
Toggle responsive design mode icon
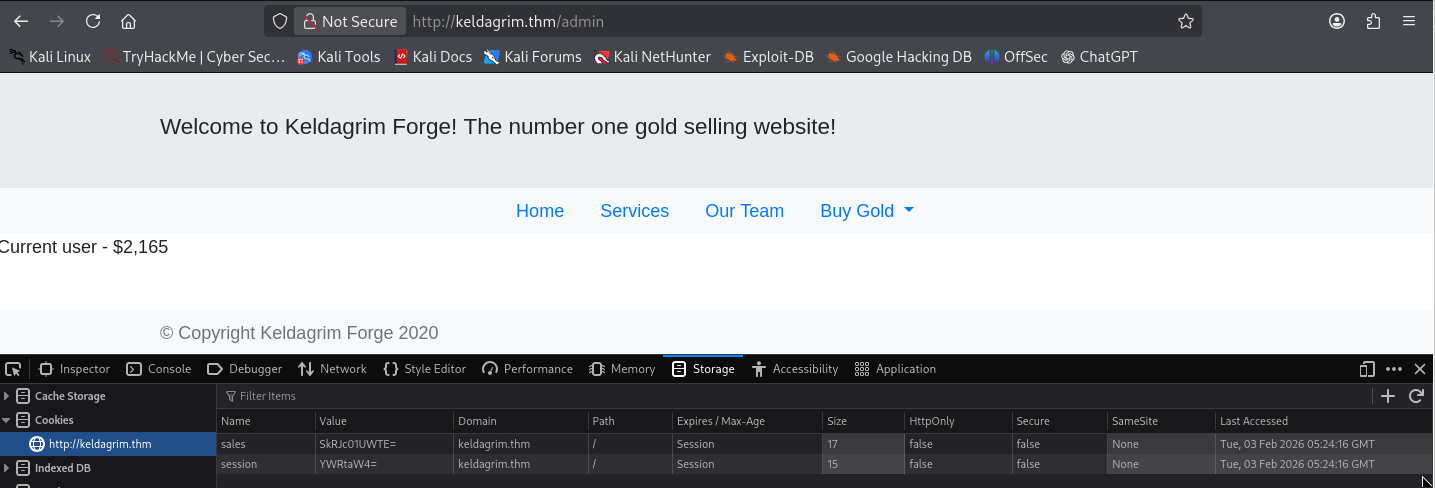pos(1367,369)
